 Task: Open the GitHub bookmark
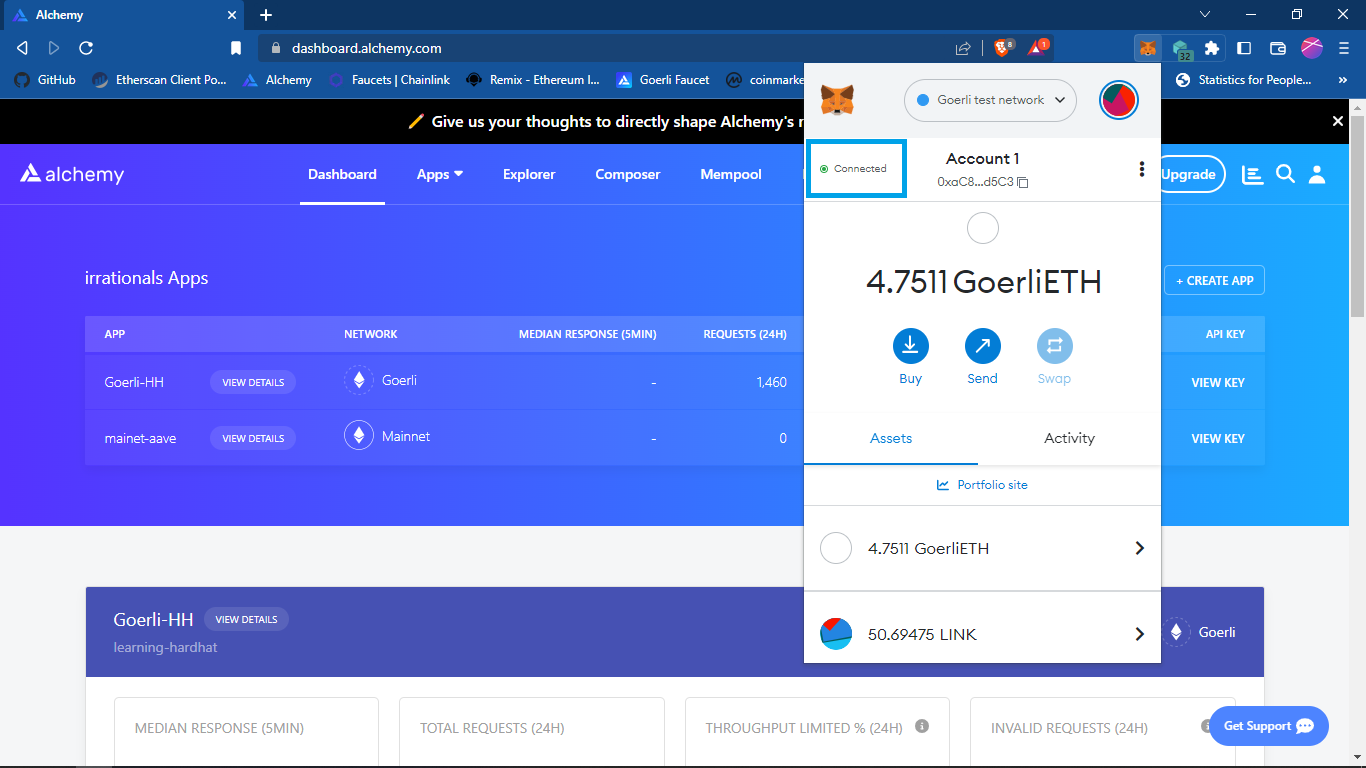point(45,80)
